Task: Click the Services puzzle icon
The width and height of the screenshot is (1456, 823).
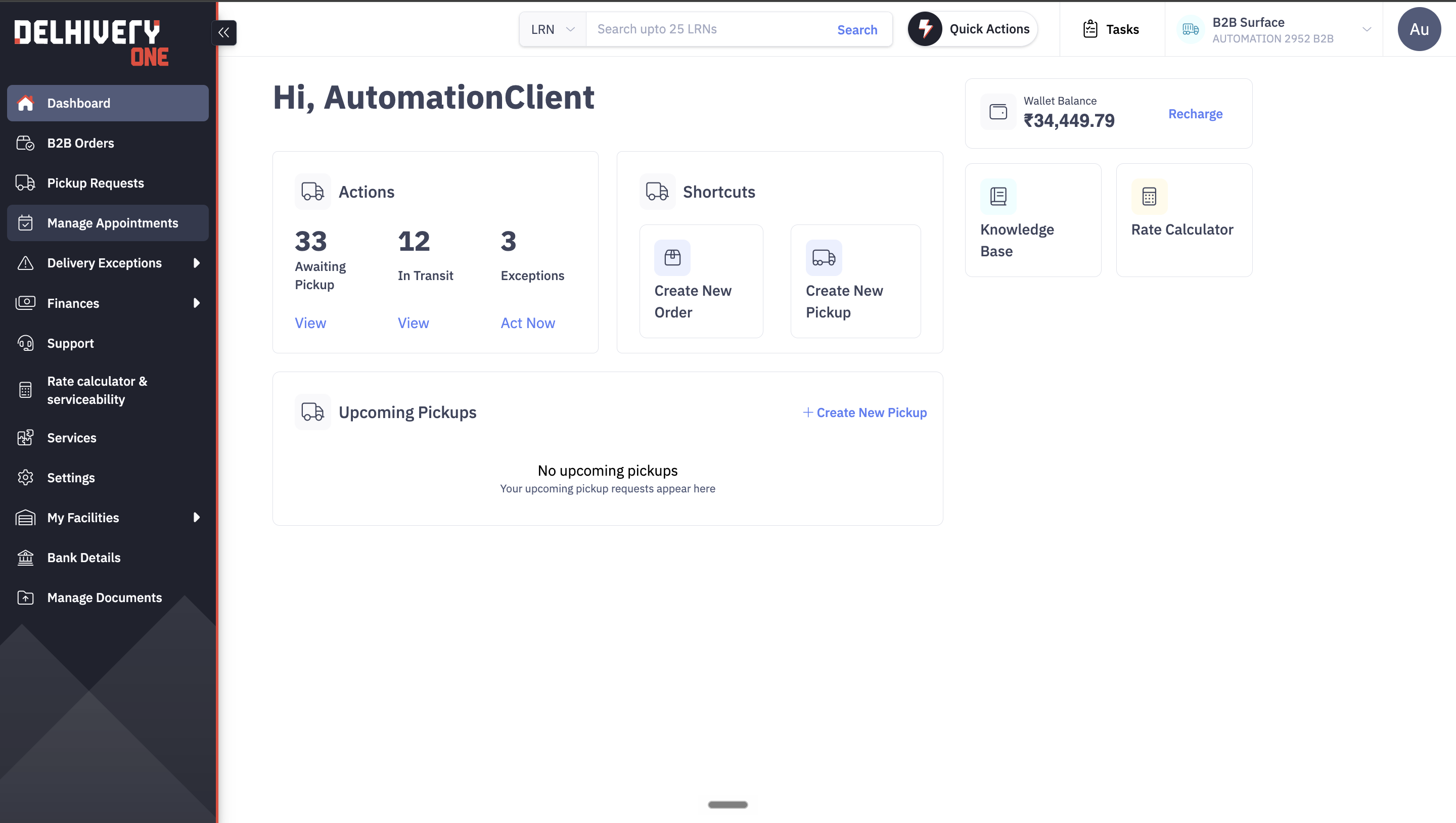Action: pyautogui.click(x=25, y=437)
